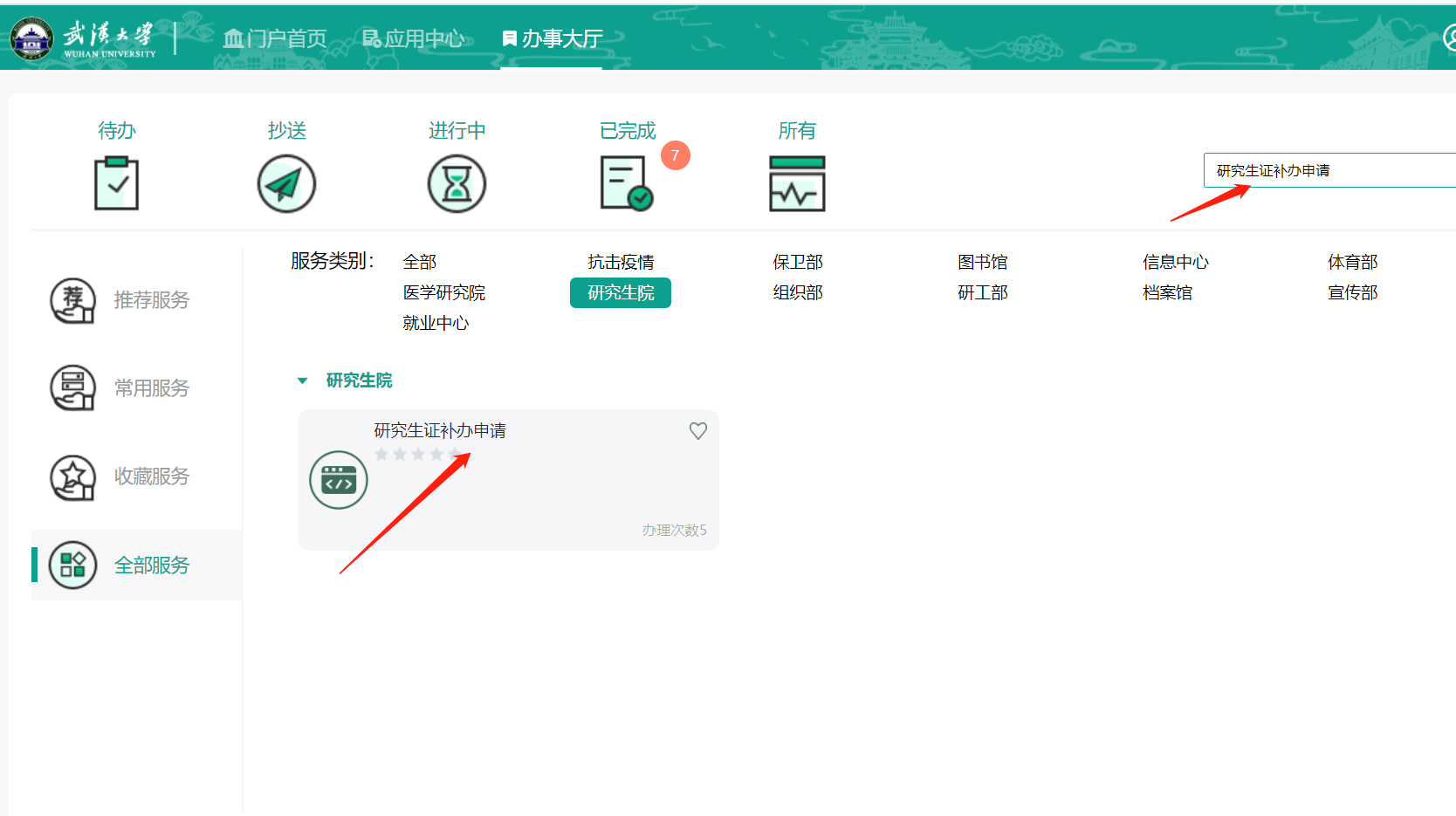This screenshot has height=816, width=1456.
Task: Click the 待办 clipboard checkmark icon
Action: (x=116, y=183)
